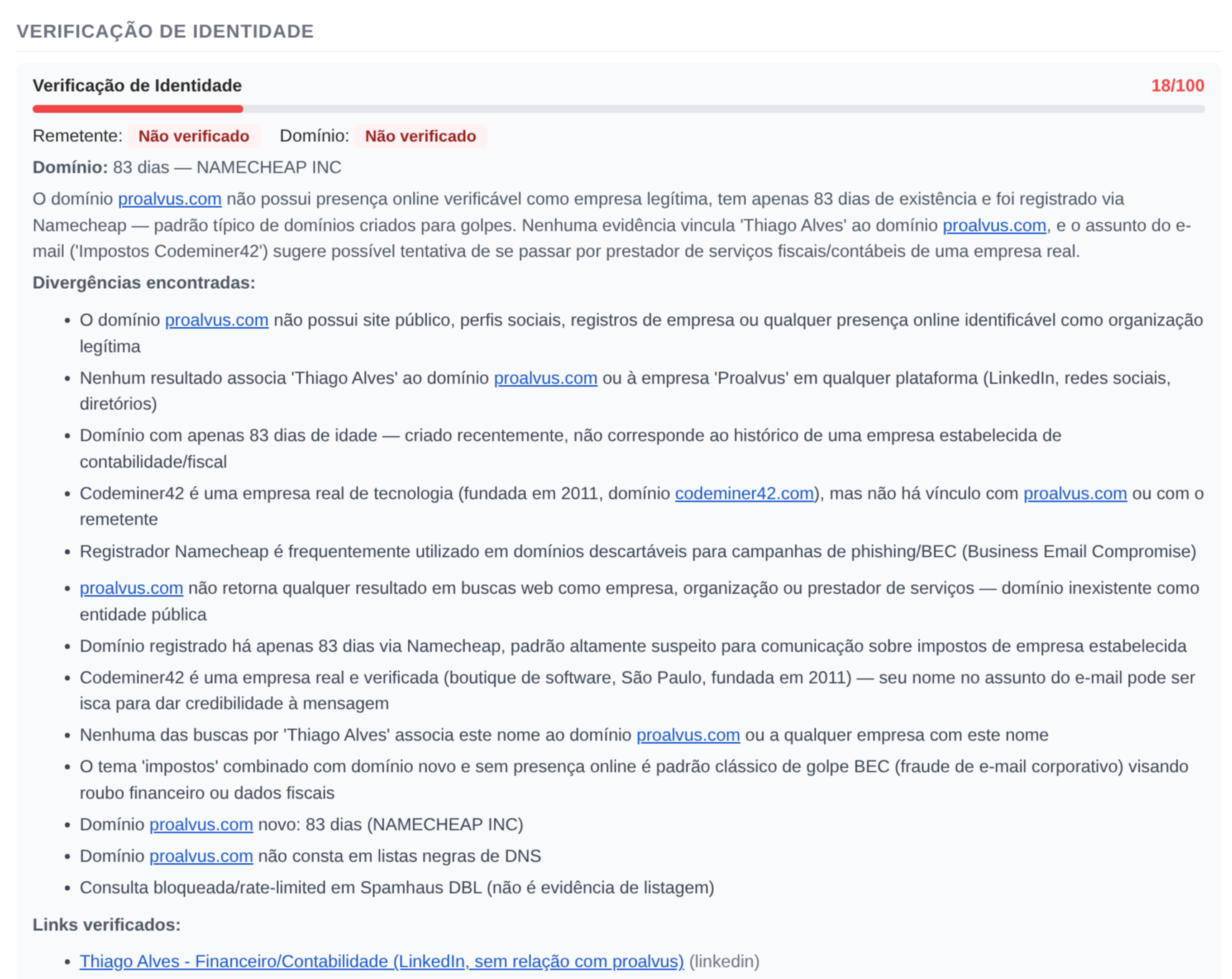Open the codeminer42.com link
This screenshot has width=1232, height=979.
(744, 493)
